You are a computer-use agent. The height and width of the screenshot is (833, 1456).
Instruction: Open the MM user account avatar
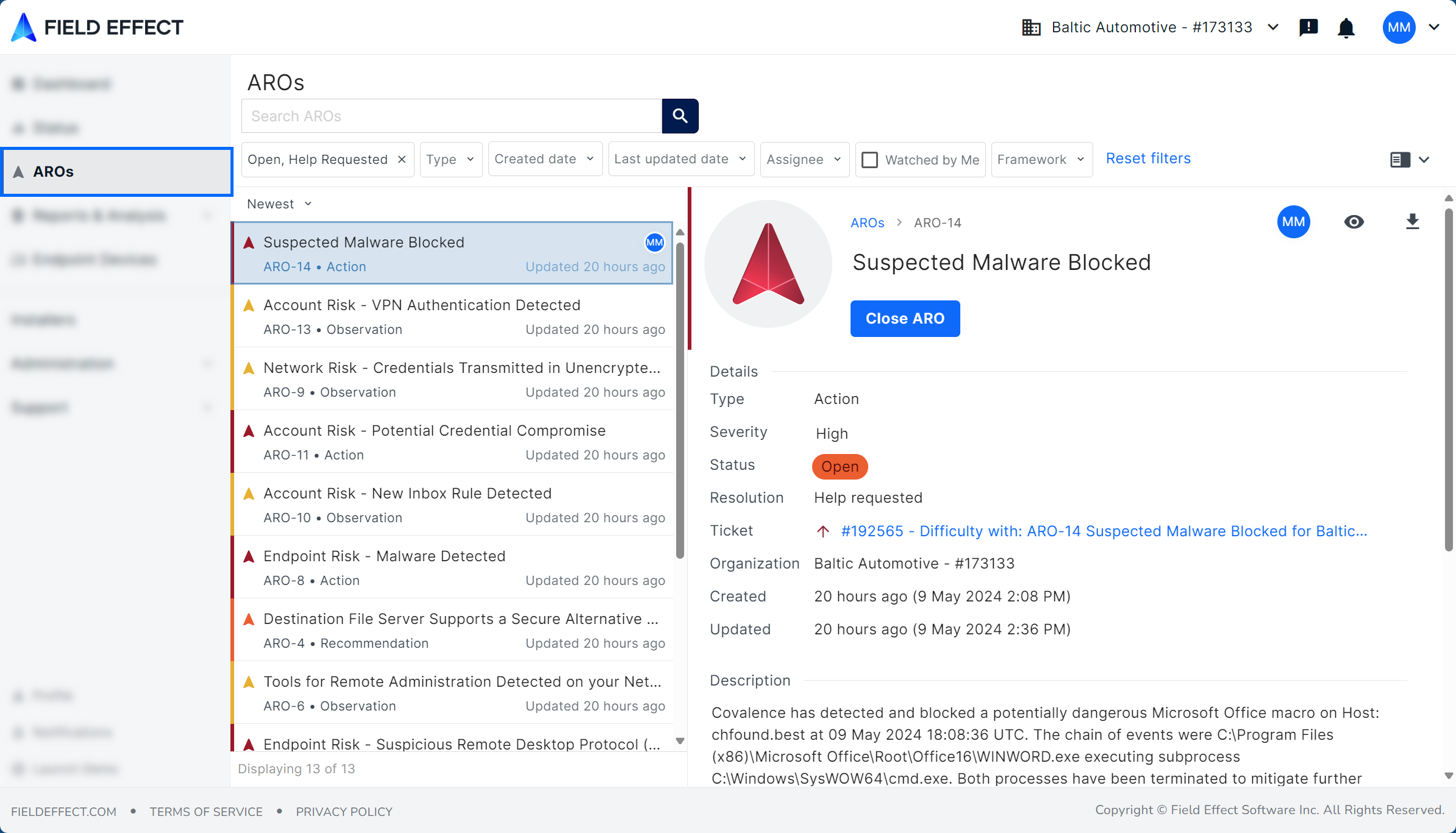1399,27
